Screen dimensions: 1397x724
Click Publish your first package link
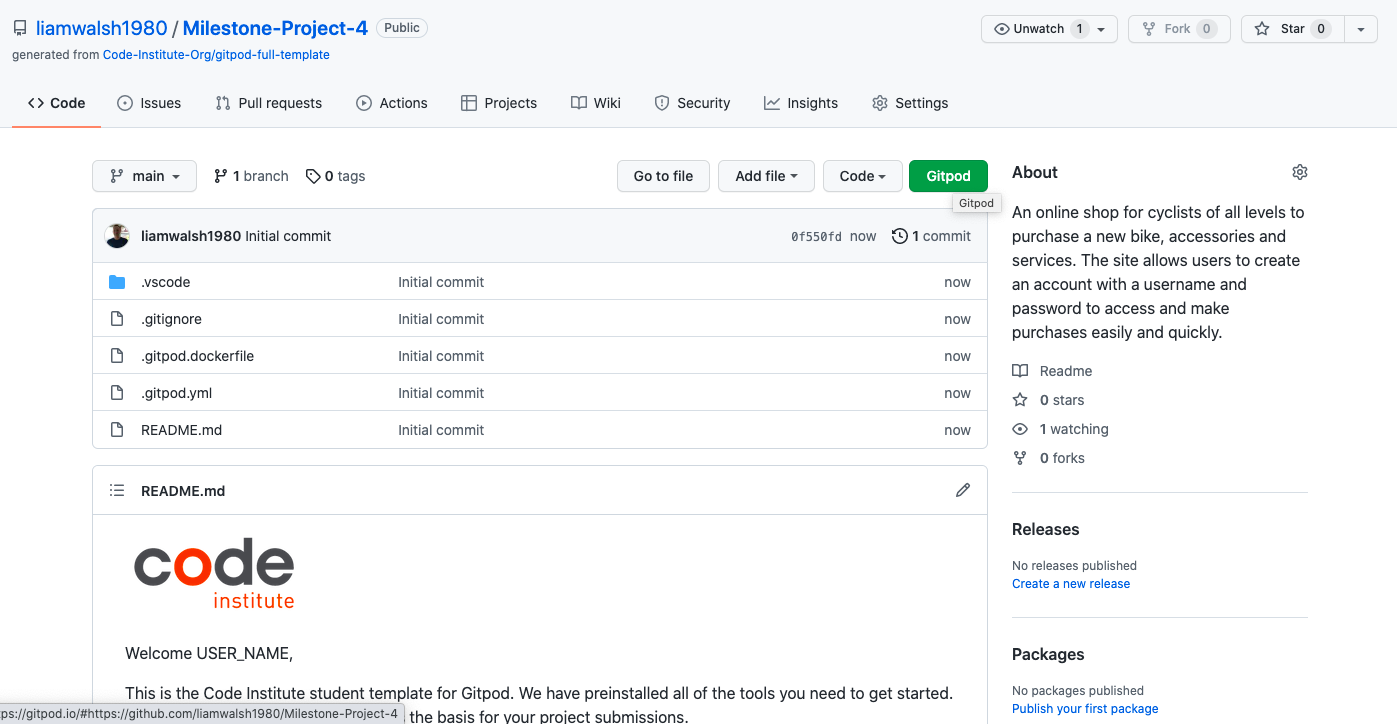[1085, 709]
